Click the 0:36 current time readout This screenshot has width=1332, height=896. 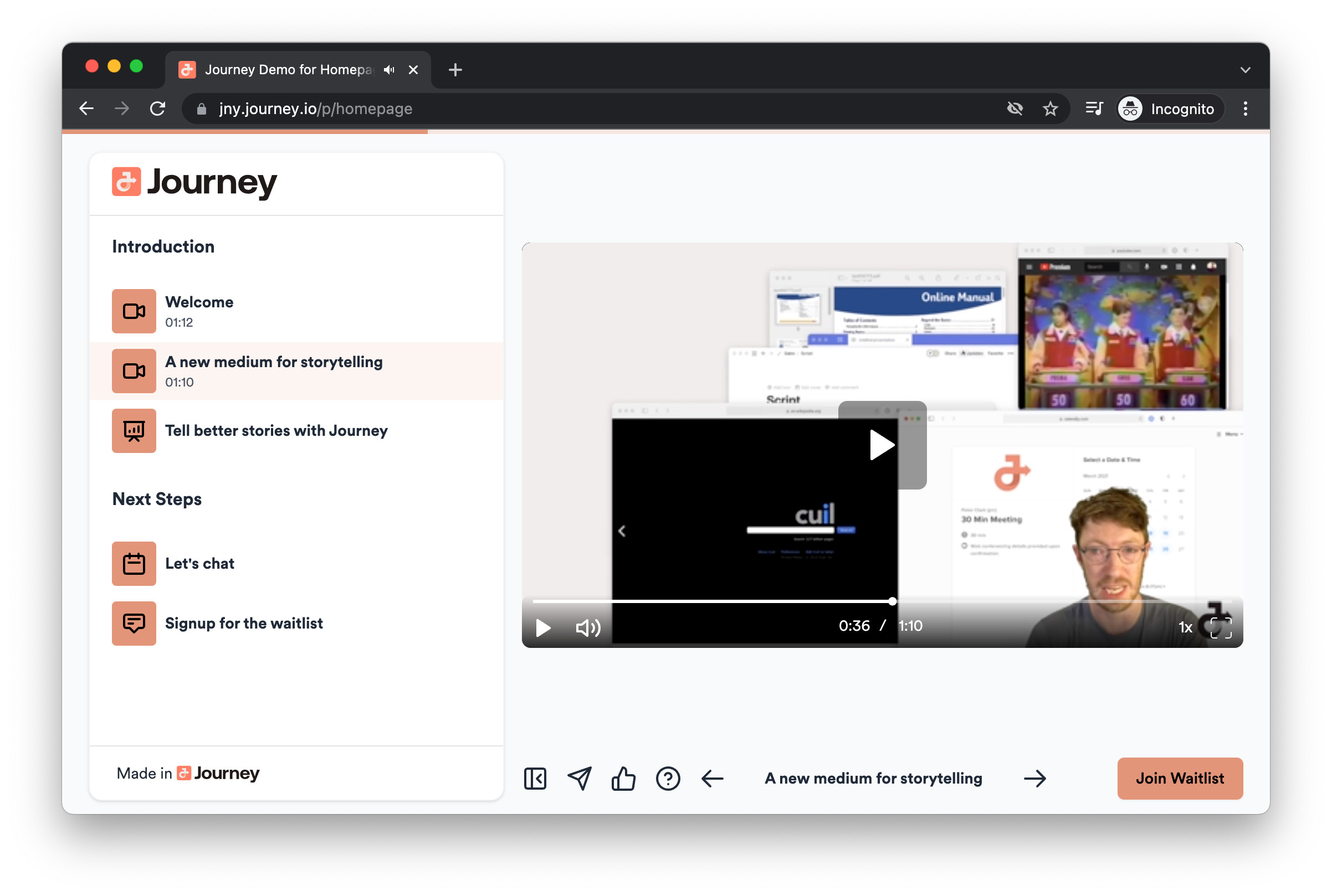tap(854, 626)
